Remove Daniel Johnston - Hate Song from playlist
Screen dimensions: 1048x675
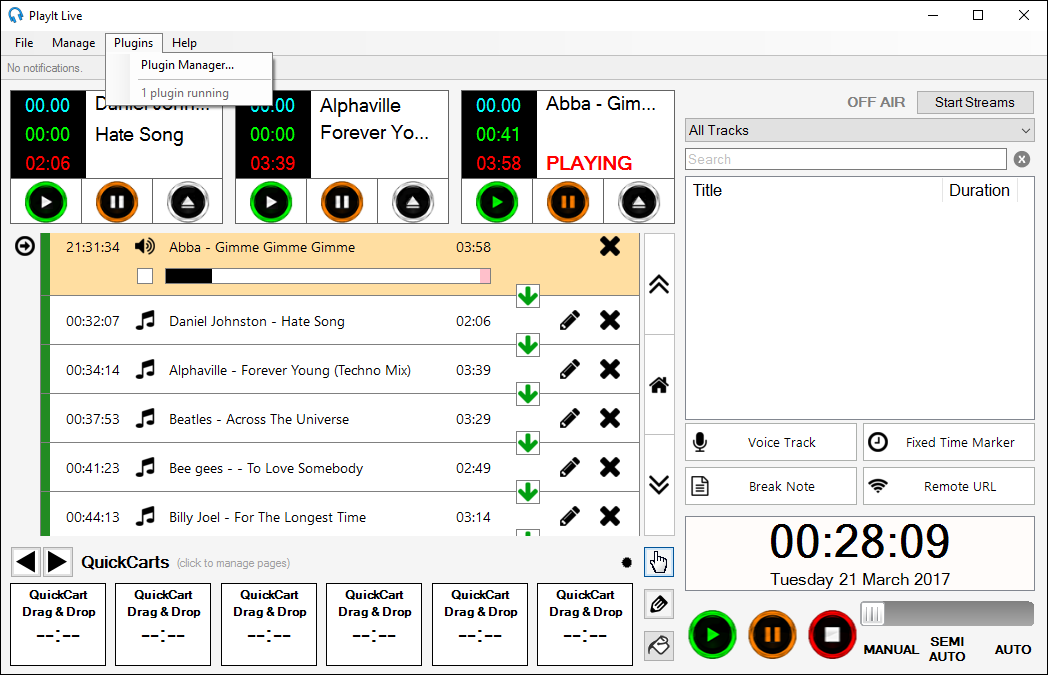click(610, 321)
